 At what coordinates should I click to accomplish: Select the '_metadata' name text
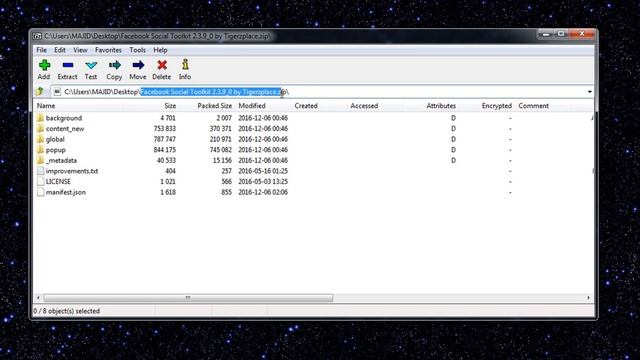[x=61, y=160]
